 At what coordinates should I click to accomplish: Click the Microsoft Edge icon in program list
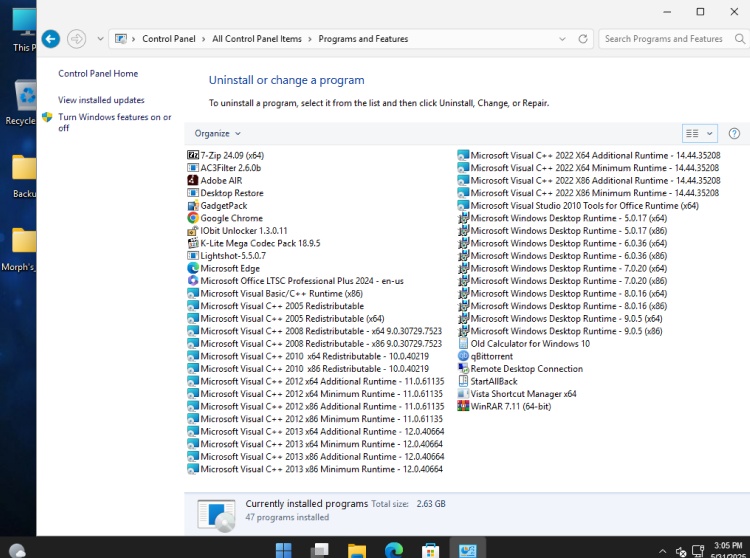(x=193, y=268)
